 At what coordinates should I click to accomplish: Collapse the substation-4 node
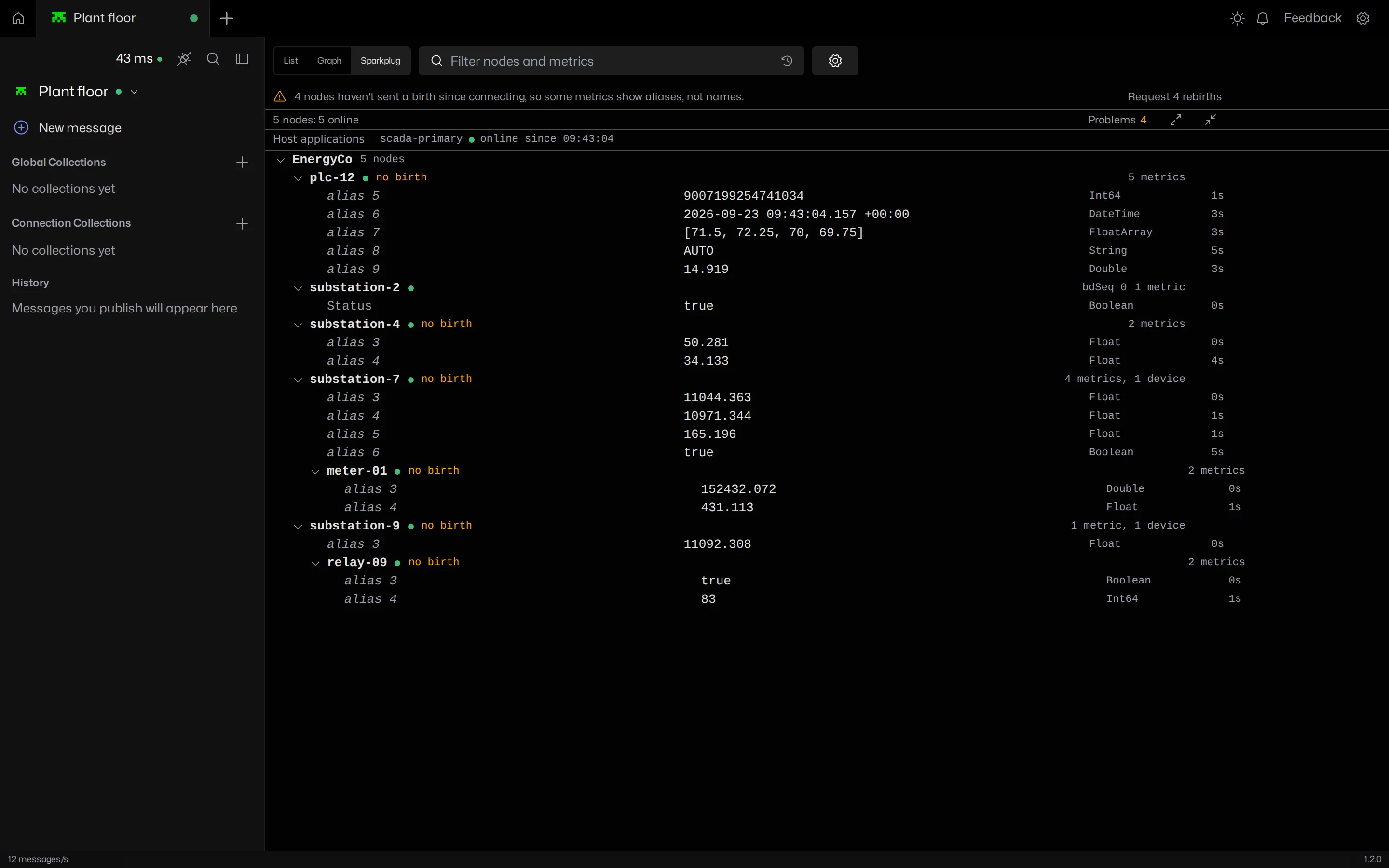click(x=298, y=325)
